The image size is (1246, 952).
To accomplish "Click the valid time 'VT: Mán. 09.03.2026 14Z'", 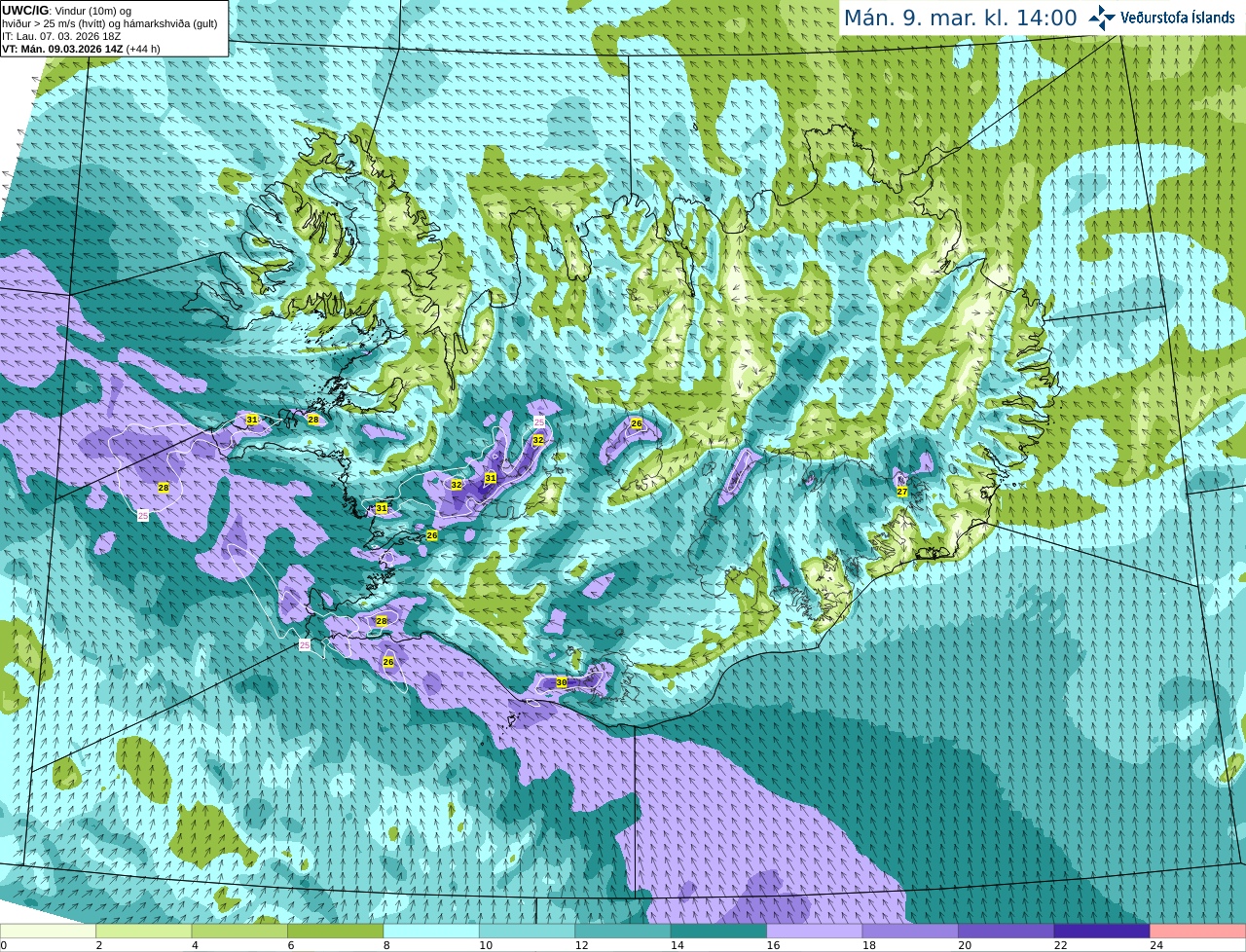I will [x=62, y=49].
